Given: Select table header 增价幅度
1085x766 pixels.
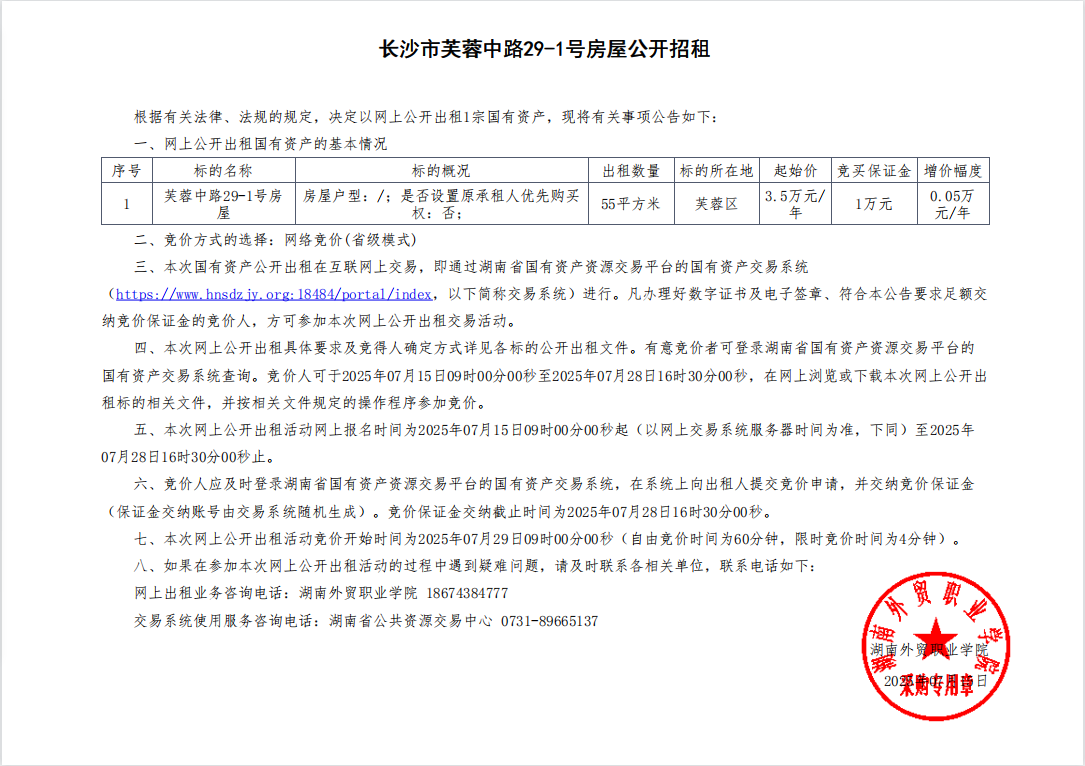Looking at the screenshot, I should click(x=953, y=170).
